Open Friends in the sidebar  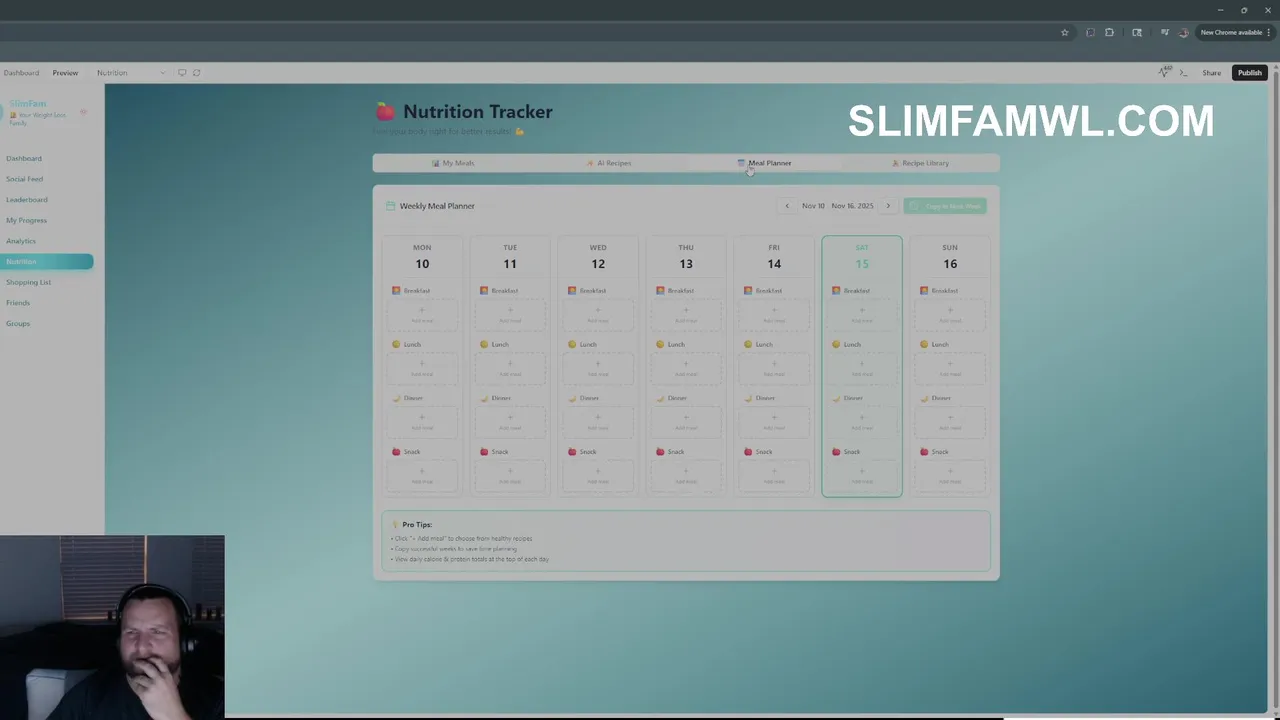tap(18, 303)
